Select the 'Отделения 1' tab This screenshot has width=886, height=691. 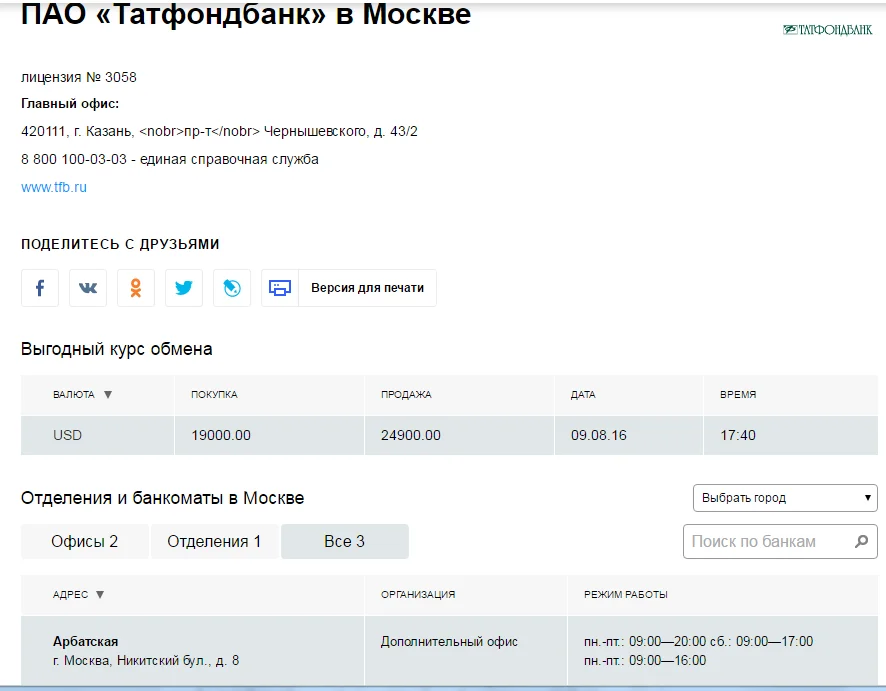click(214, 542)
